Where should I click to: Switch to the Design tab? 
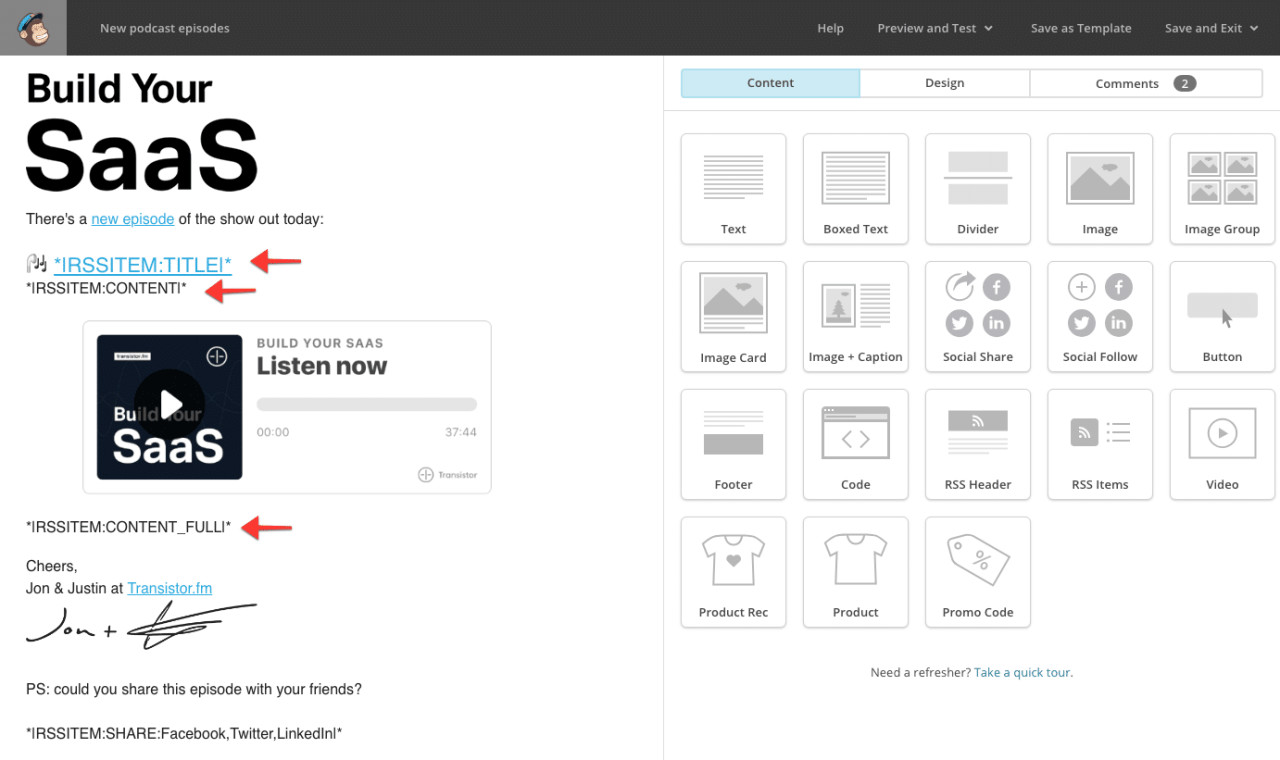[944, 83]
